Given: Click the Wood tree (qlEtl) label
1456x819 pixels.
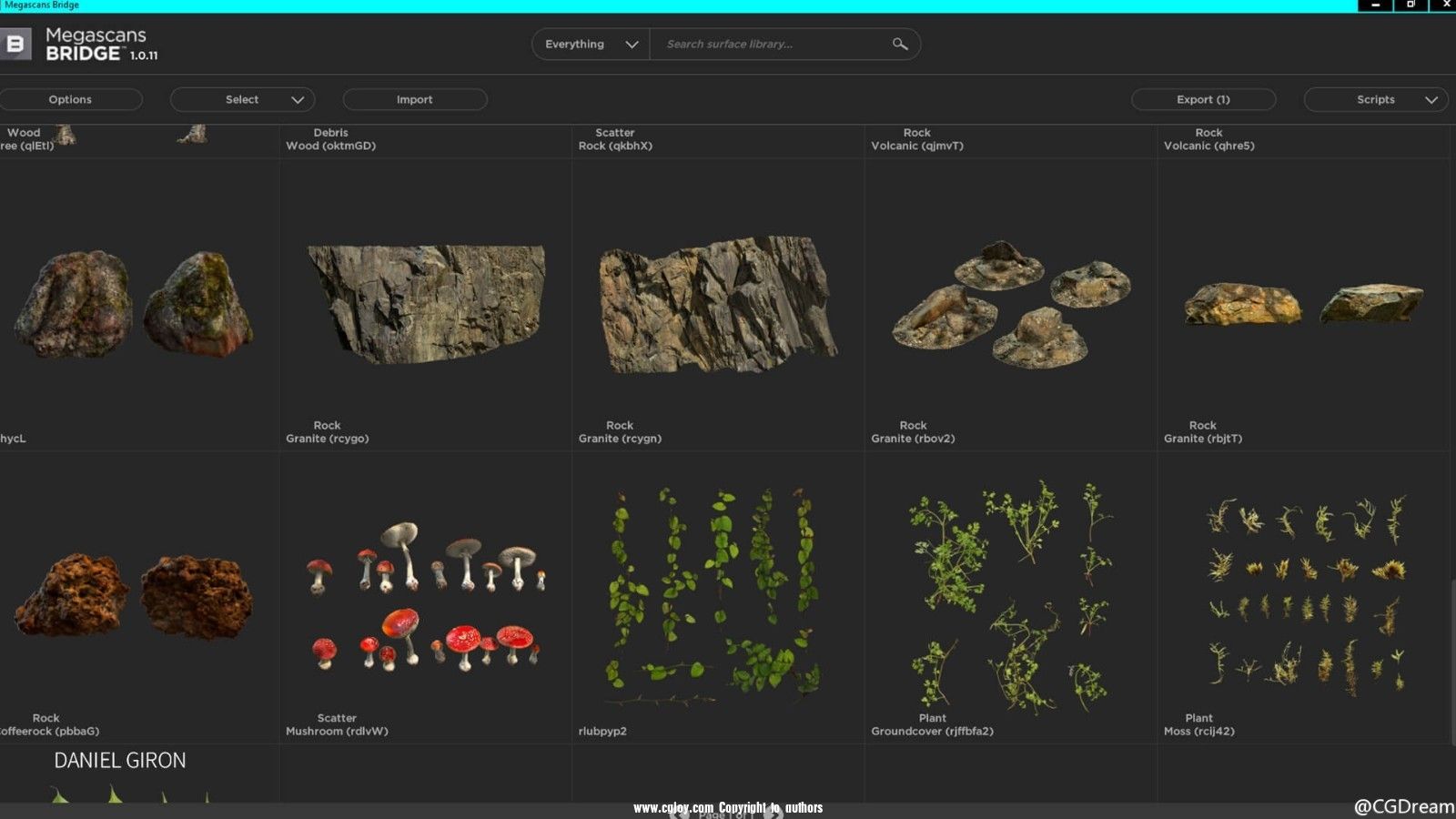Looking at the screenshot, I should click(25, 139).
